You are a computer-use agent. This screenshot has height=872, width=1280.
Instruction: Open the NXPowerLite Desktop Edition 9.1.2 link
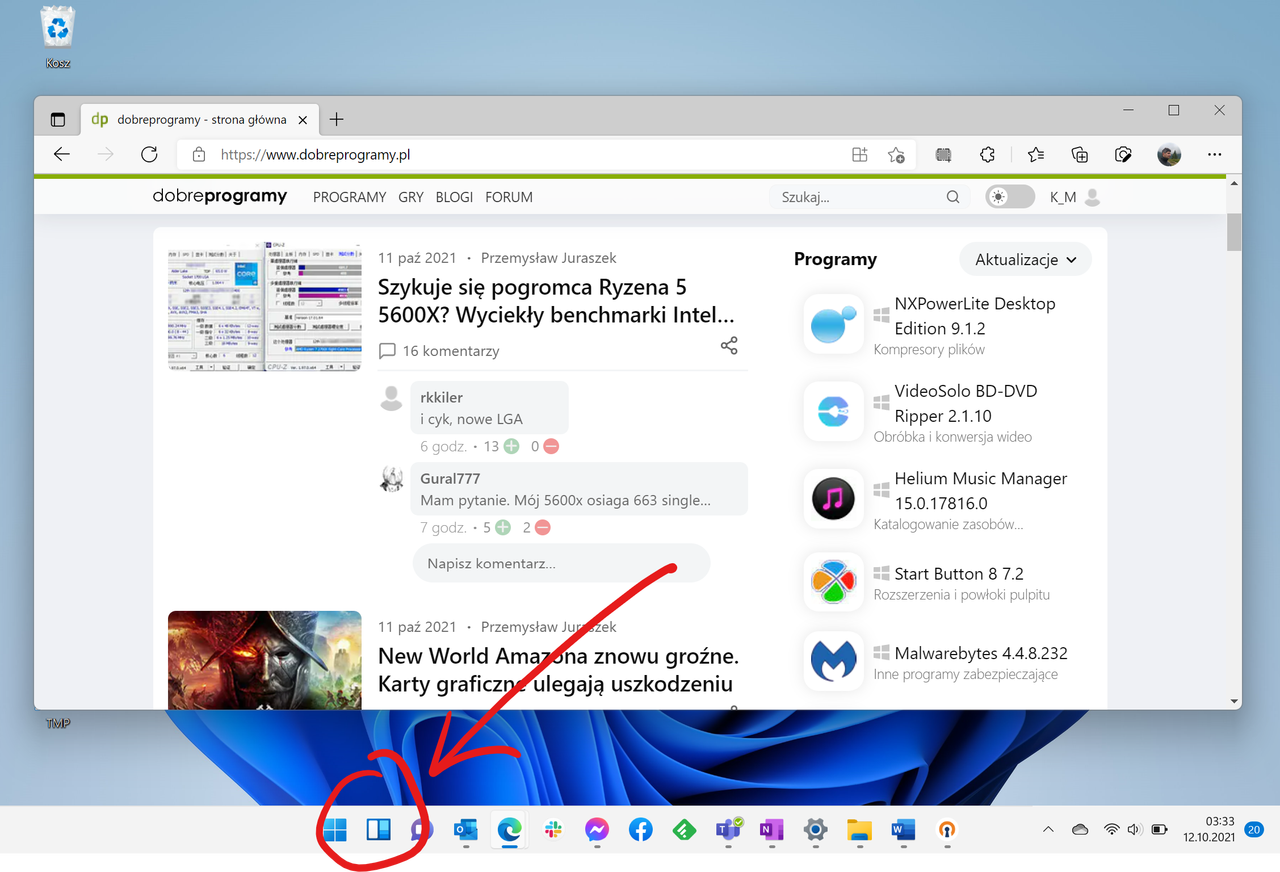tap(975, 316)
